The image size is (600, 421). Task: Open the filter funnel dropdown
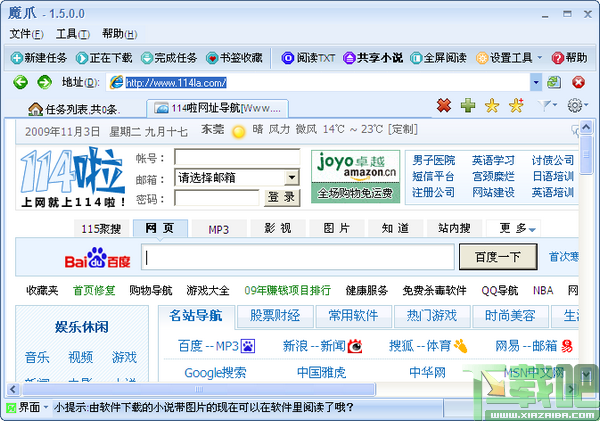click(x=546, y=105)
